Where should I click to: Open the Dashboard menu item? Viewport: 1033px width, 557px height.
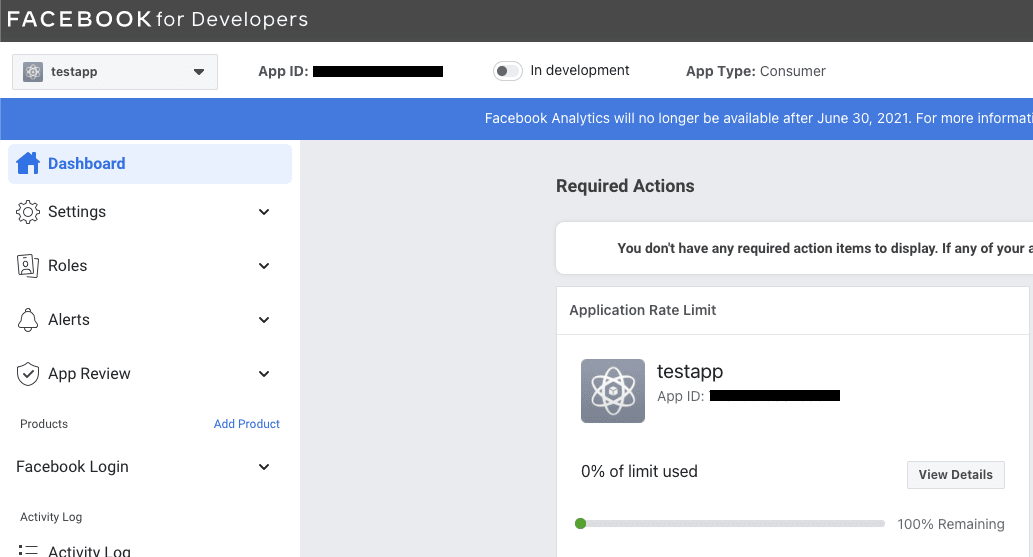[150, 163]
